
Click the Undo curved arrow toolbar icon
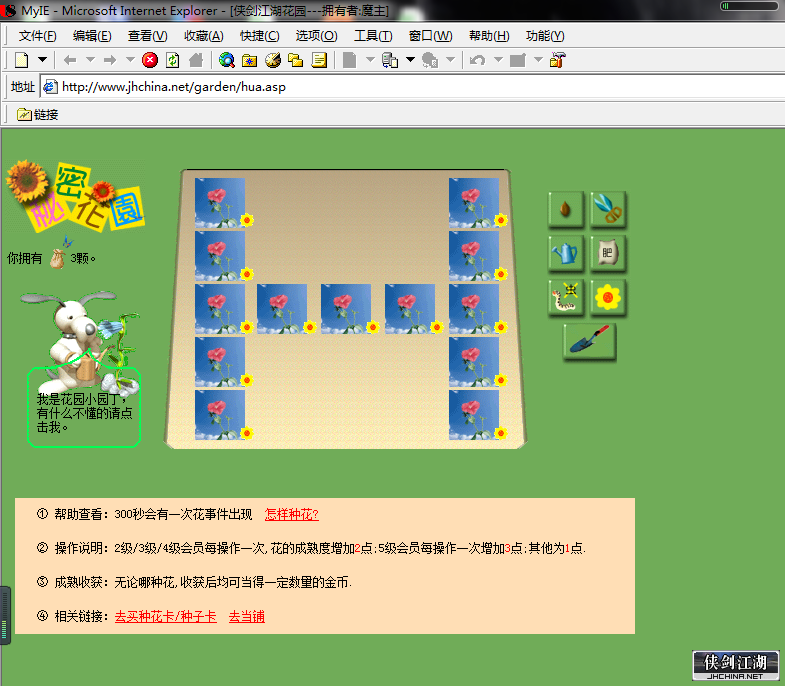478,60
